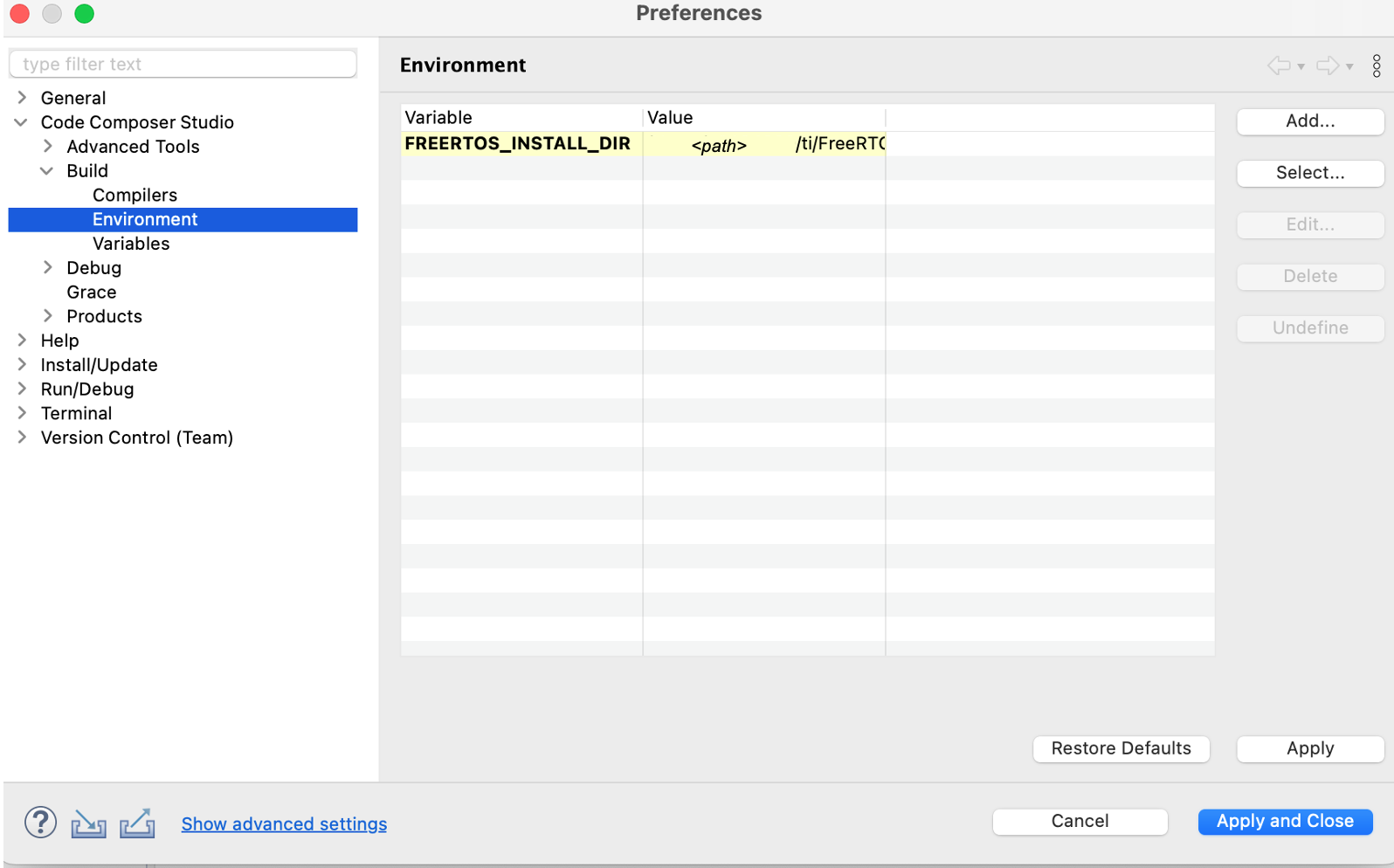Expand the Debug node under Code Composer Studio

click(48, 268)
